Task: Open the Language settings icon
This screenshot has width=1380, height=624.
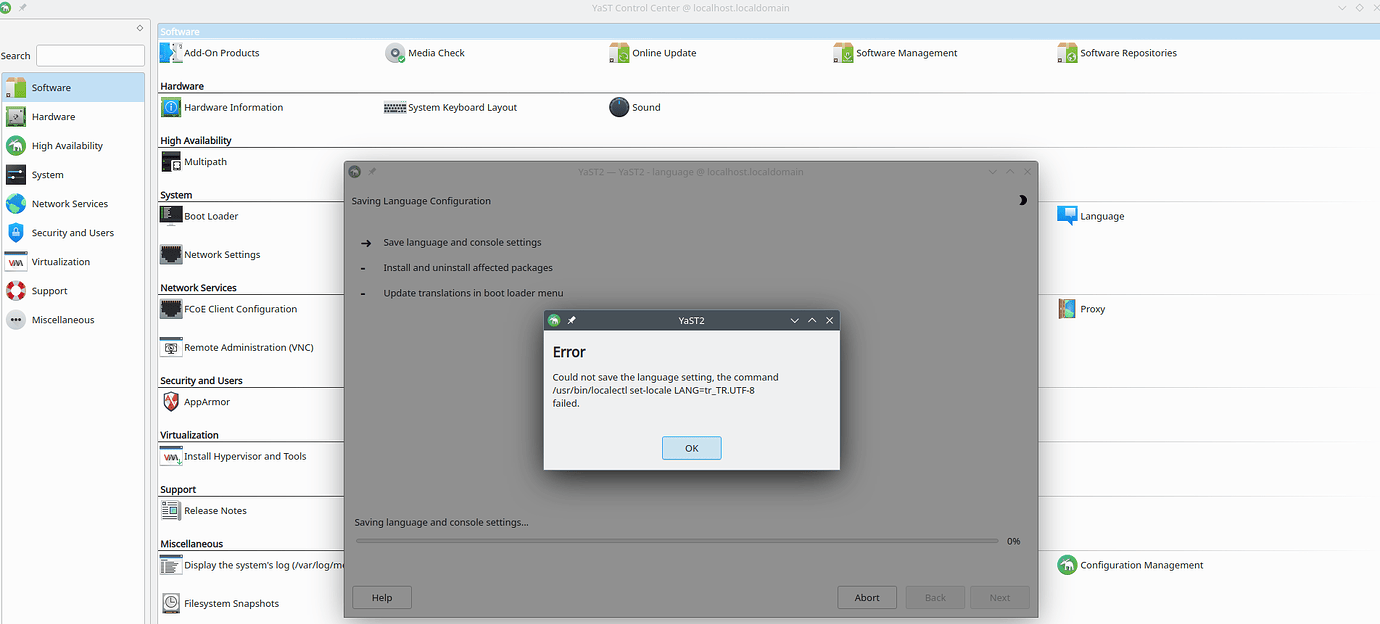Action: pyautogui.click(x=1066, y=215)
